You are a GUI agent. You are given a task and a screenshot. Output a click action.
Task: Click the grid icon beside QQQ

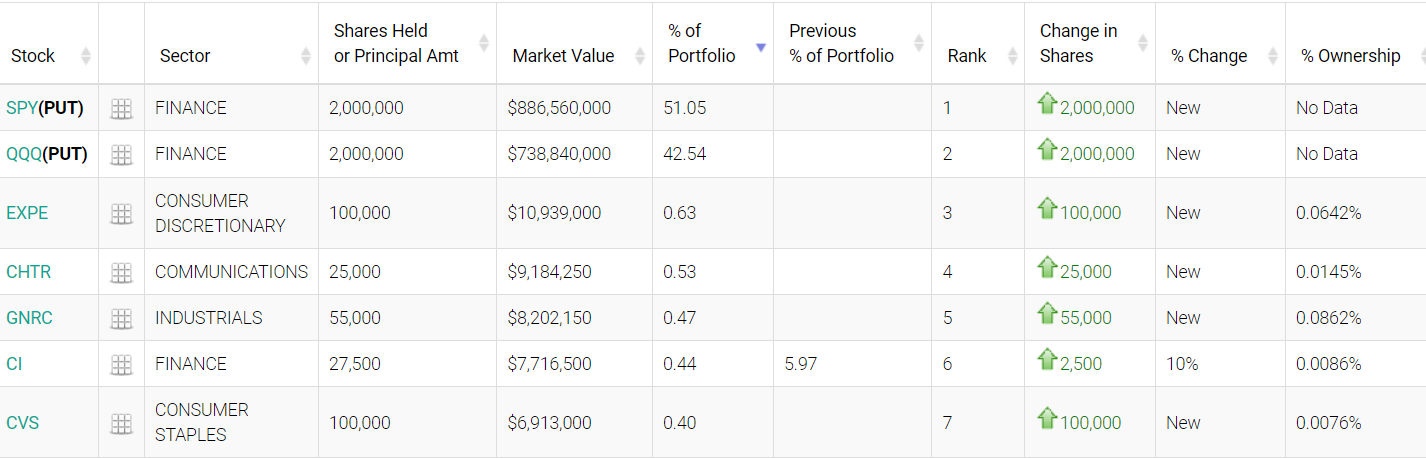pos(121,154)
